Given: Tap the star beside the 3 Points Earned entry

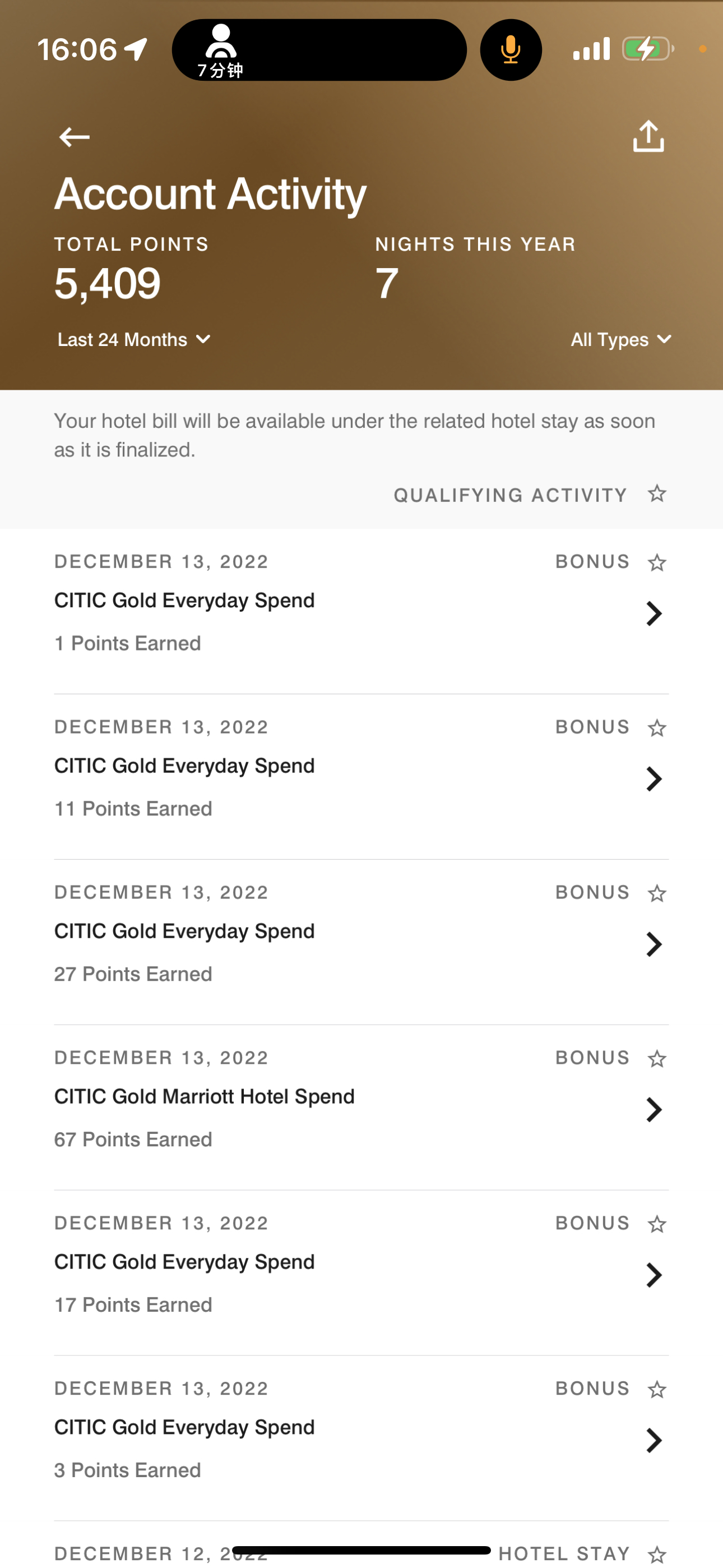Looking at the screenshot, I should click(657, 1389).
